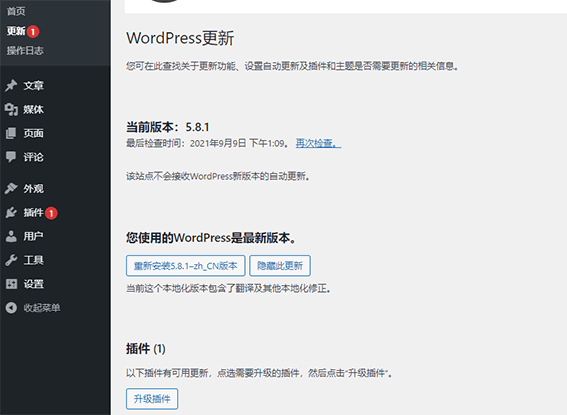Screen dimensions: 567x415
Task: Click the plug icon for 插件
Action: (x=11, y=213)
